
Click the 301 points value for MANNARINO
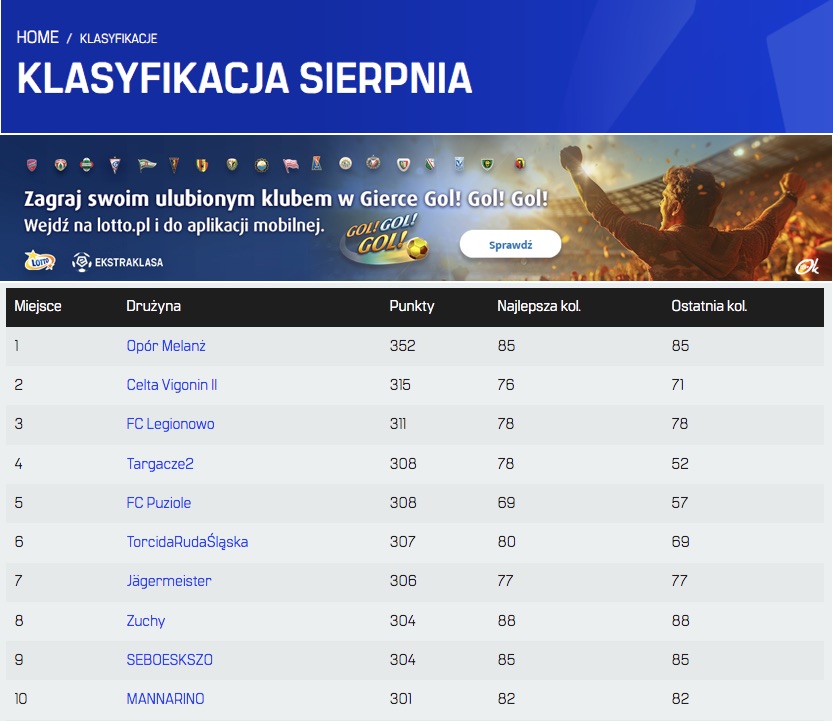[x=401, y=699]
